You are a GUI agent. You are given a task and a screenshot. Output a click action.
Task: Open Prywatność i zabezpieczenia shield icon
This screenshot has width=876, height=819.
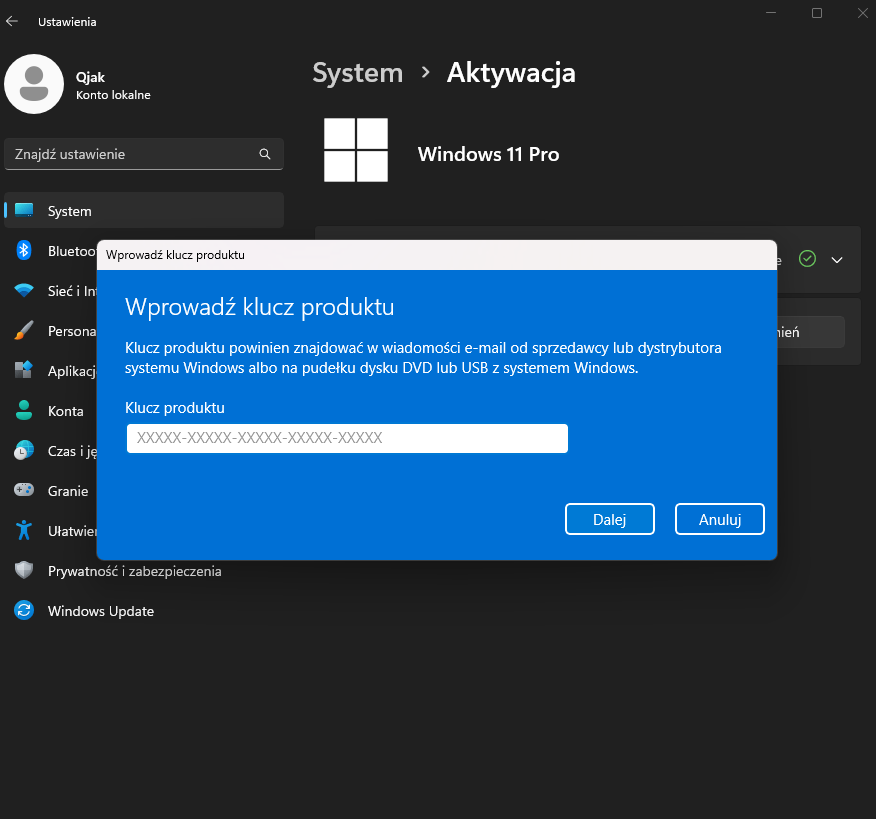click(23, 570)
